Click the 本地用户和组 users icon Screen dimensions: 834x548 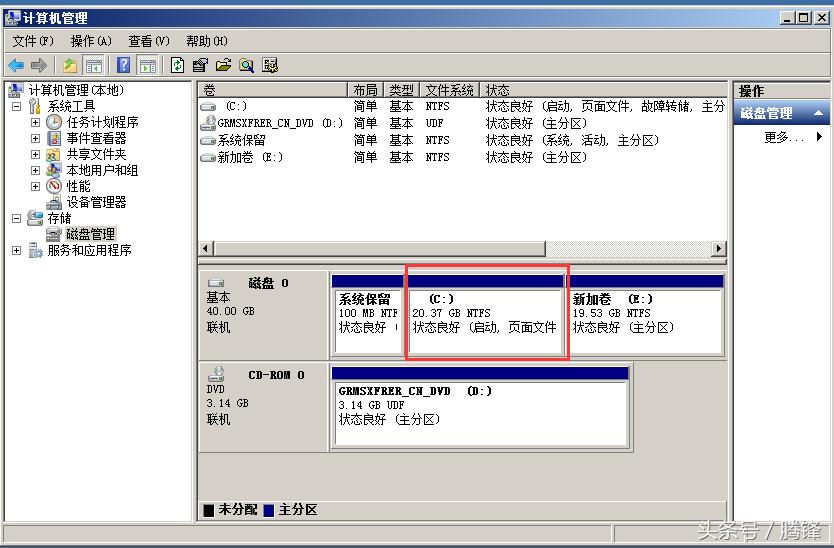[54, 170]
